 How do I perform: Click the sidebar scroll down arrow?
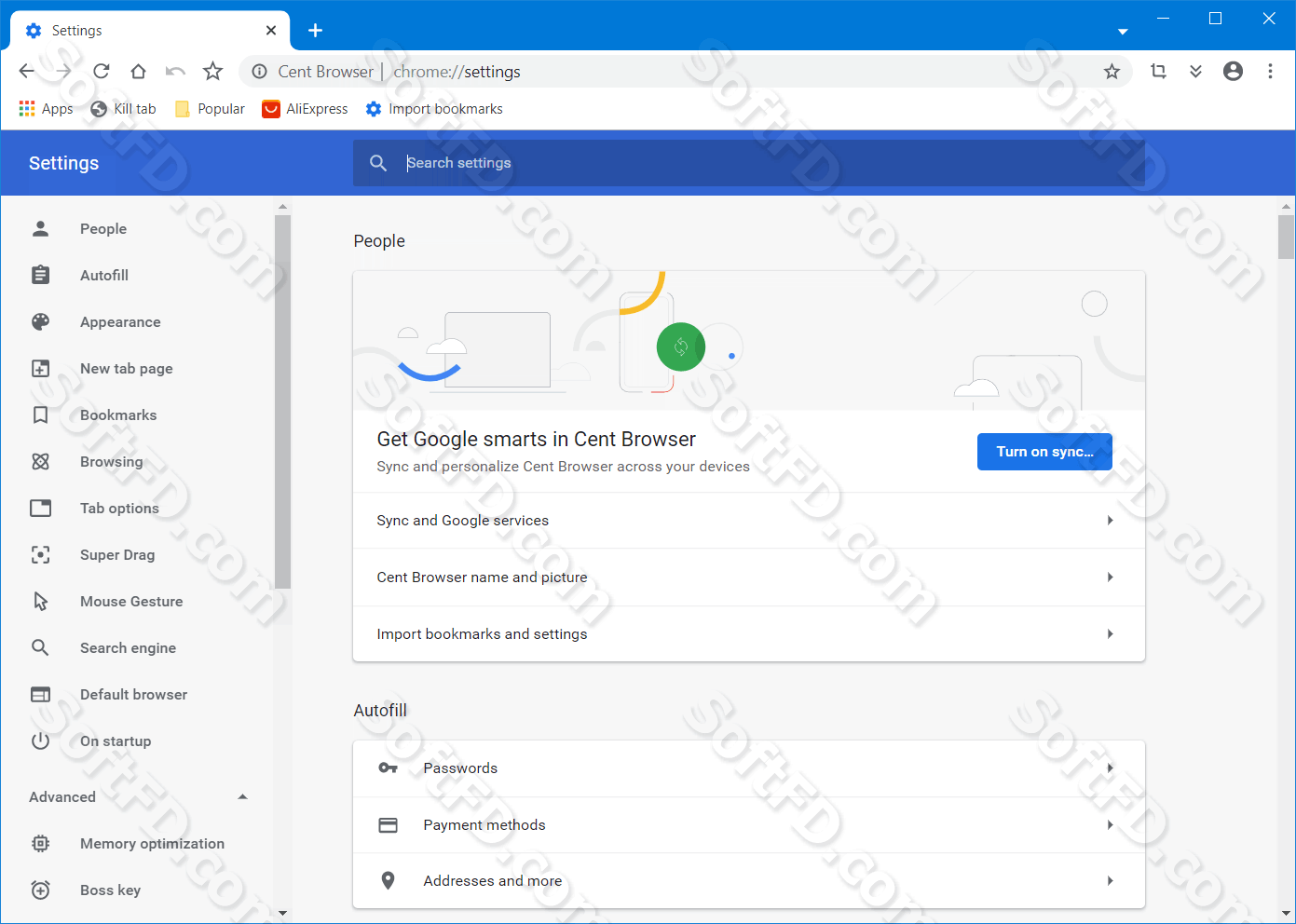coord(282,913)
